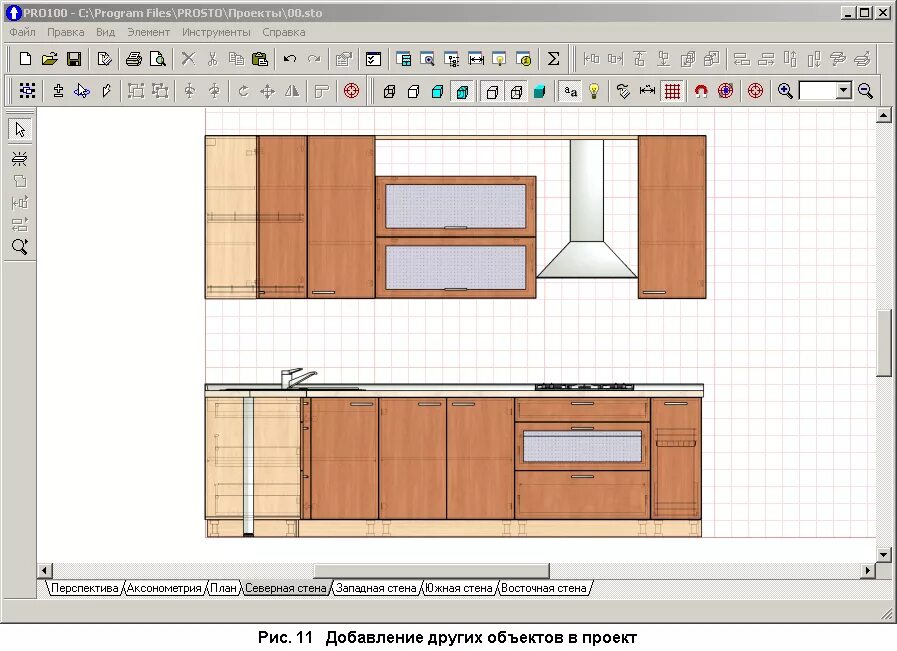Click the vertical scrollbar down arrow
The height and width of the screenshot is (651, 897).
coord(884,554)
